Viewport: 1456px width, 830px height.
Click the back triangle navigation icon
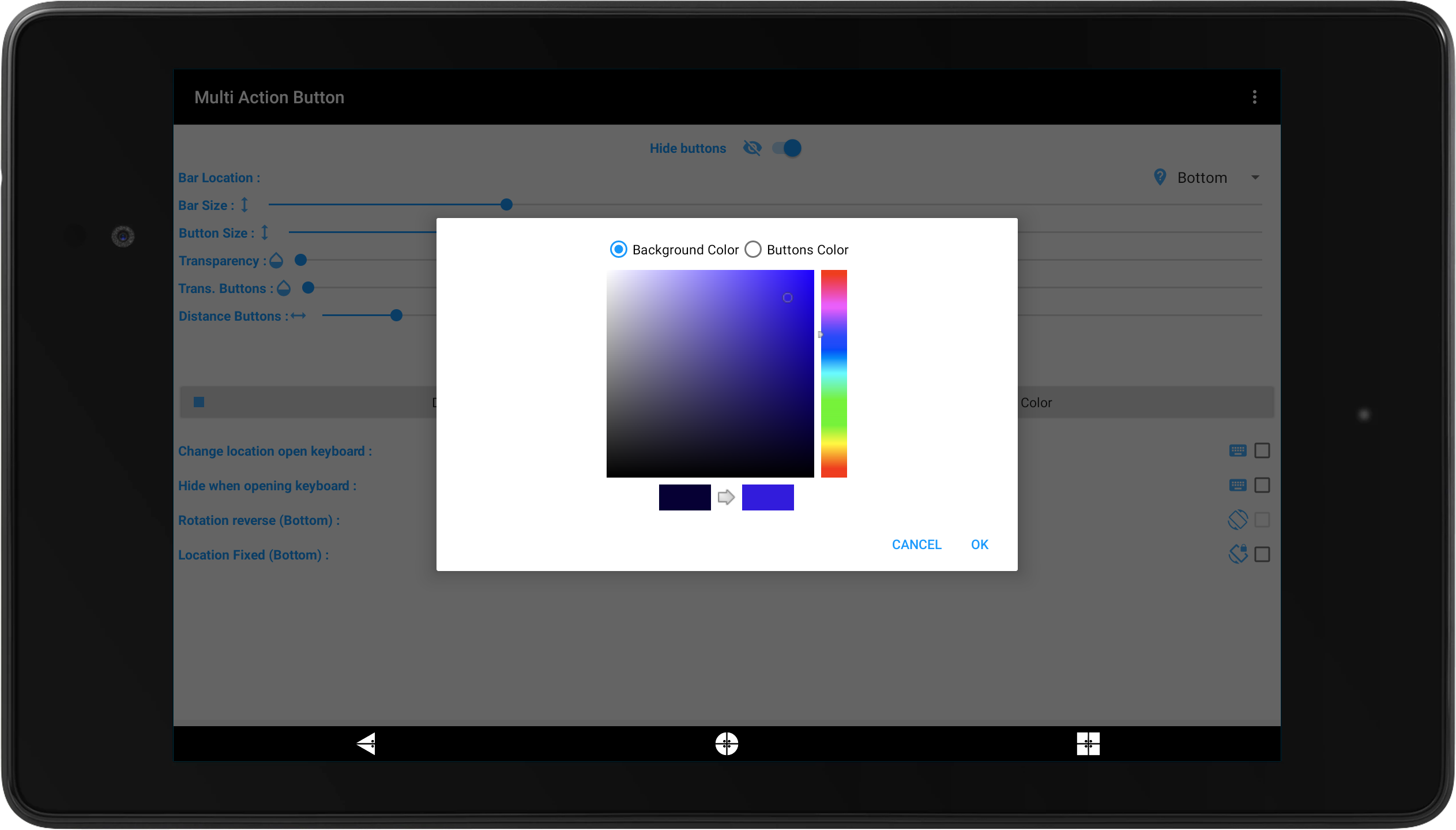(367, 743)
